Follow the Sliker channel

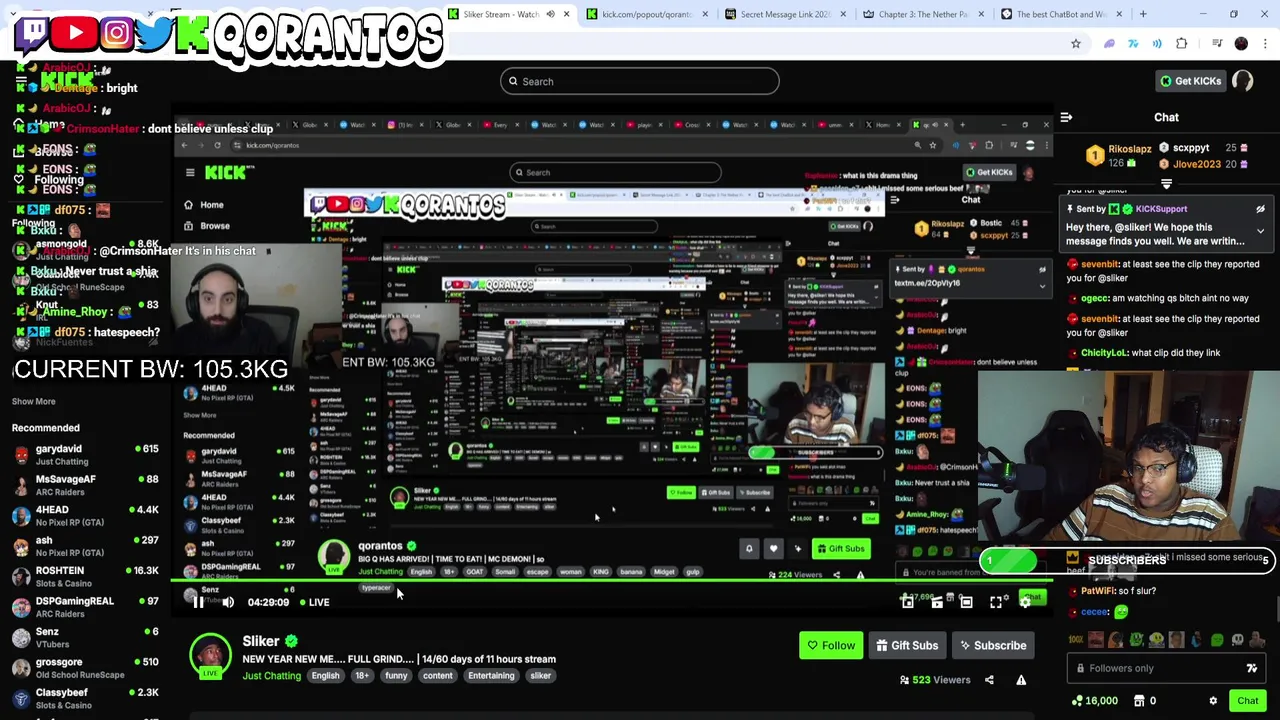pyautogui.click(x=831, y=645)
